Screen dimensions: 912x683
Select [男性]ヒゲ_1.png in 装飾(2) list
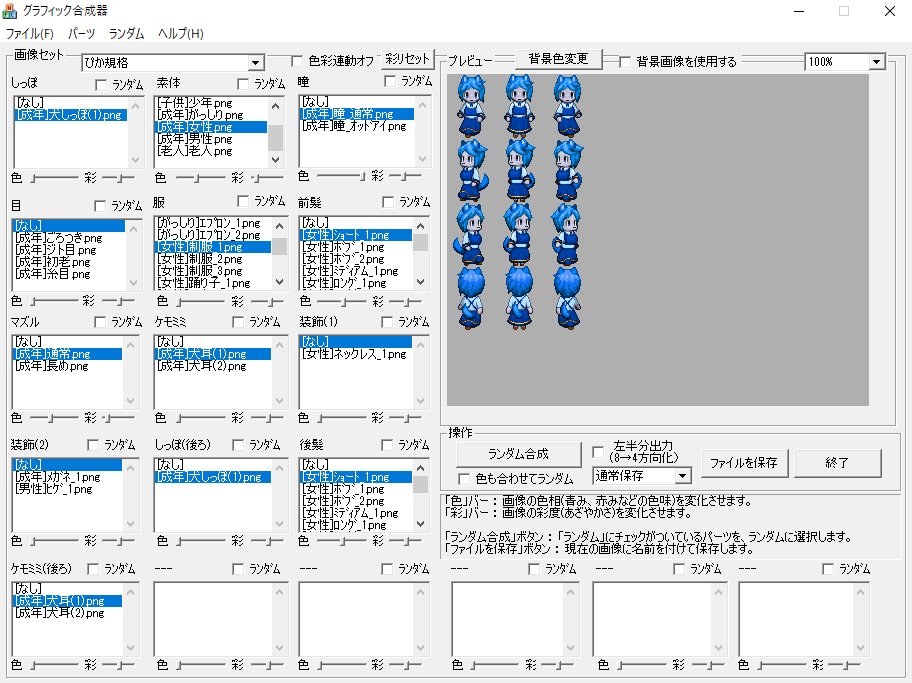pos(67,489)
